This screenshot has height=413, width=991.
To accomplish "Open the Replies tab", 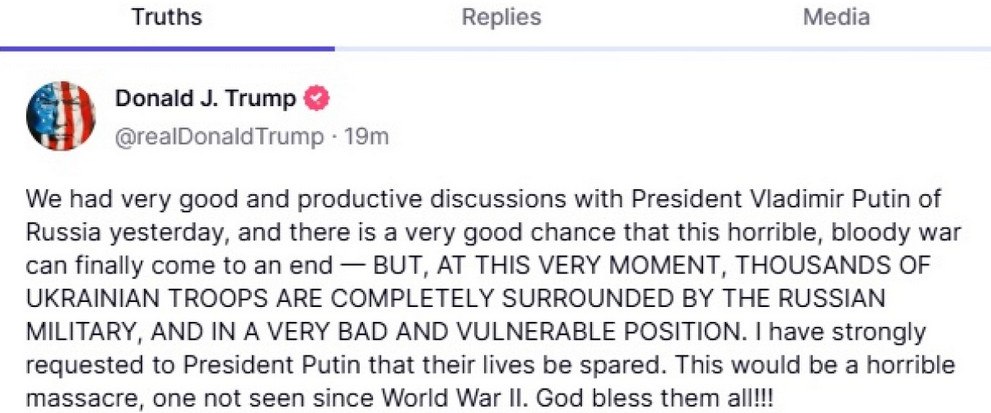I will [501, 18].
